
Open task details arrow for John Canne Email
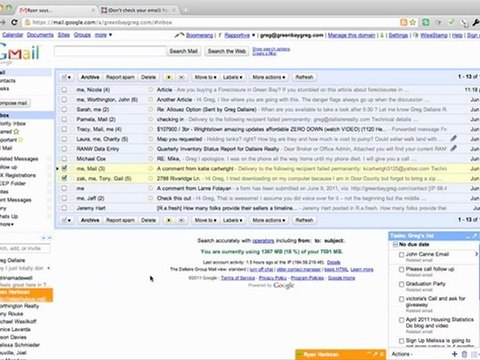point(476,254)
